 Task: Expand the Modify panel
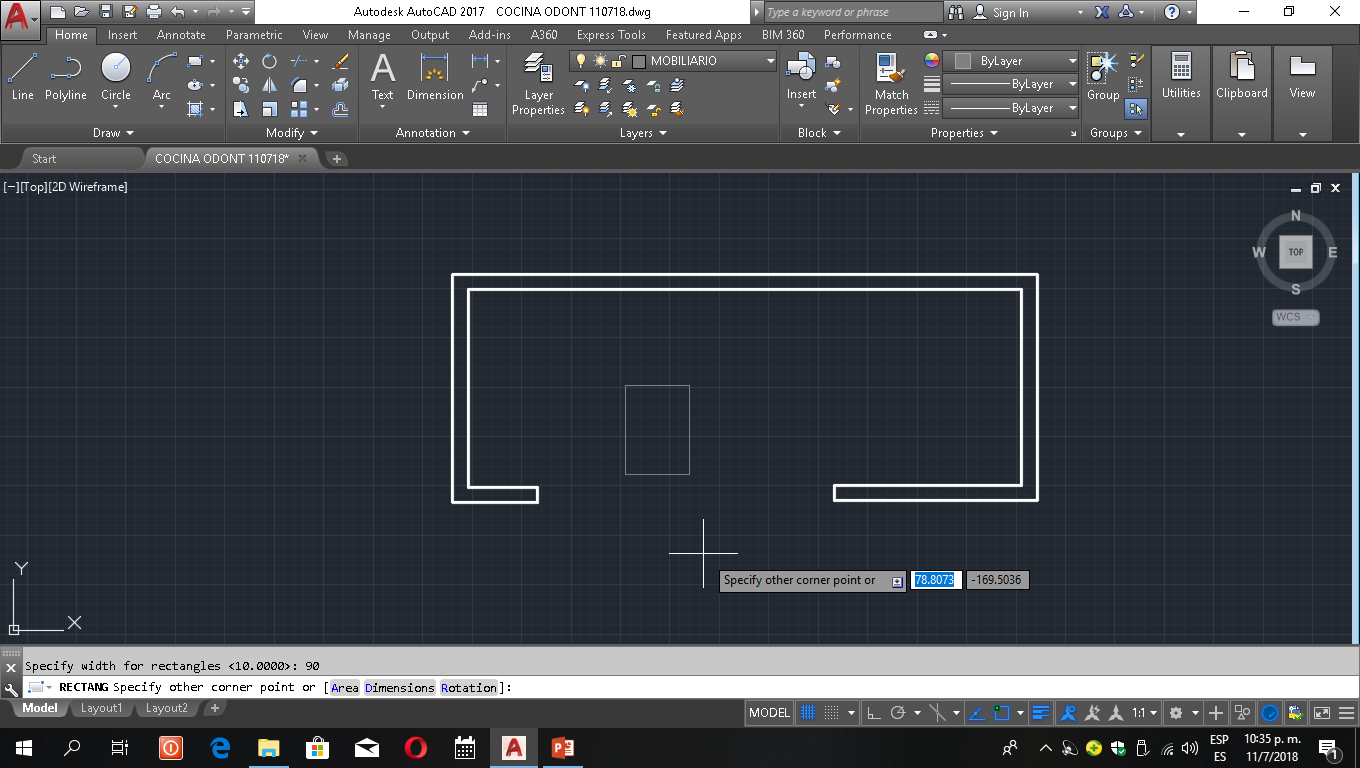[292, 132]
